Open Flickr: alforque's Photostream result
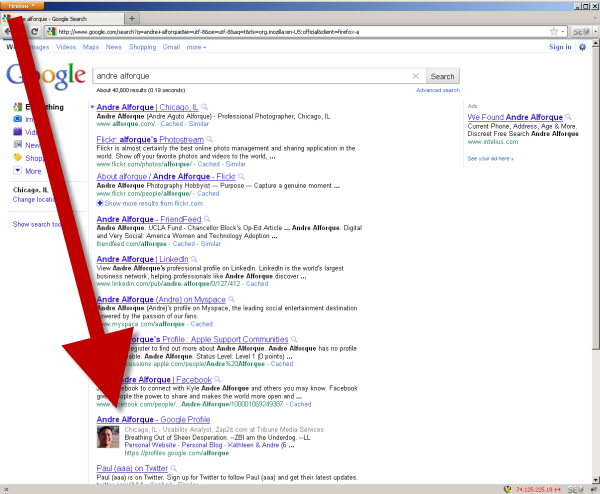Image resolution: width=600 pixels, height=494 pixels. pyautogui.click(x=150, y=140)
